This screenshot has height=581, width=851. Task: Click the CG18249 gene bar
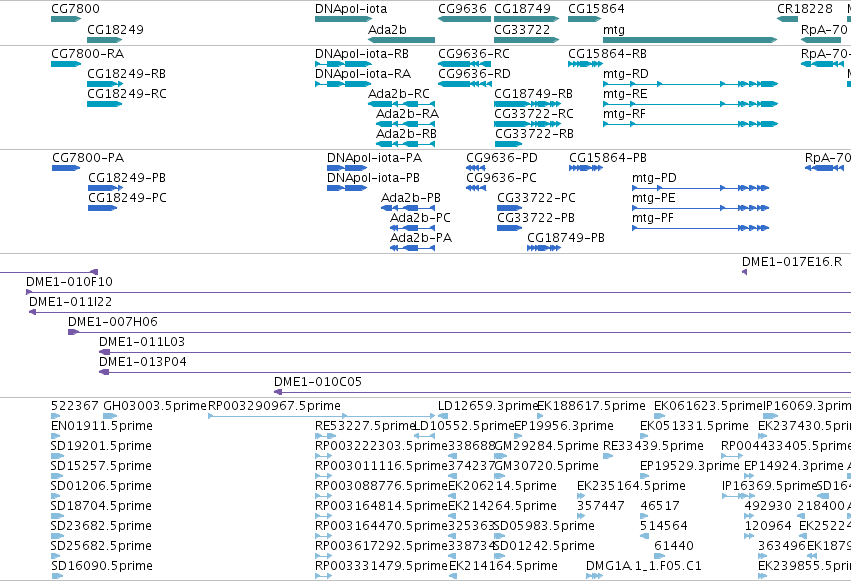coord(104,40)
